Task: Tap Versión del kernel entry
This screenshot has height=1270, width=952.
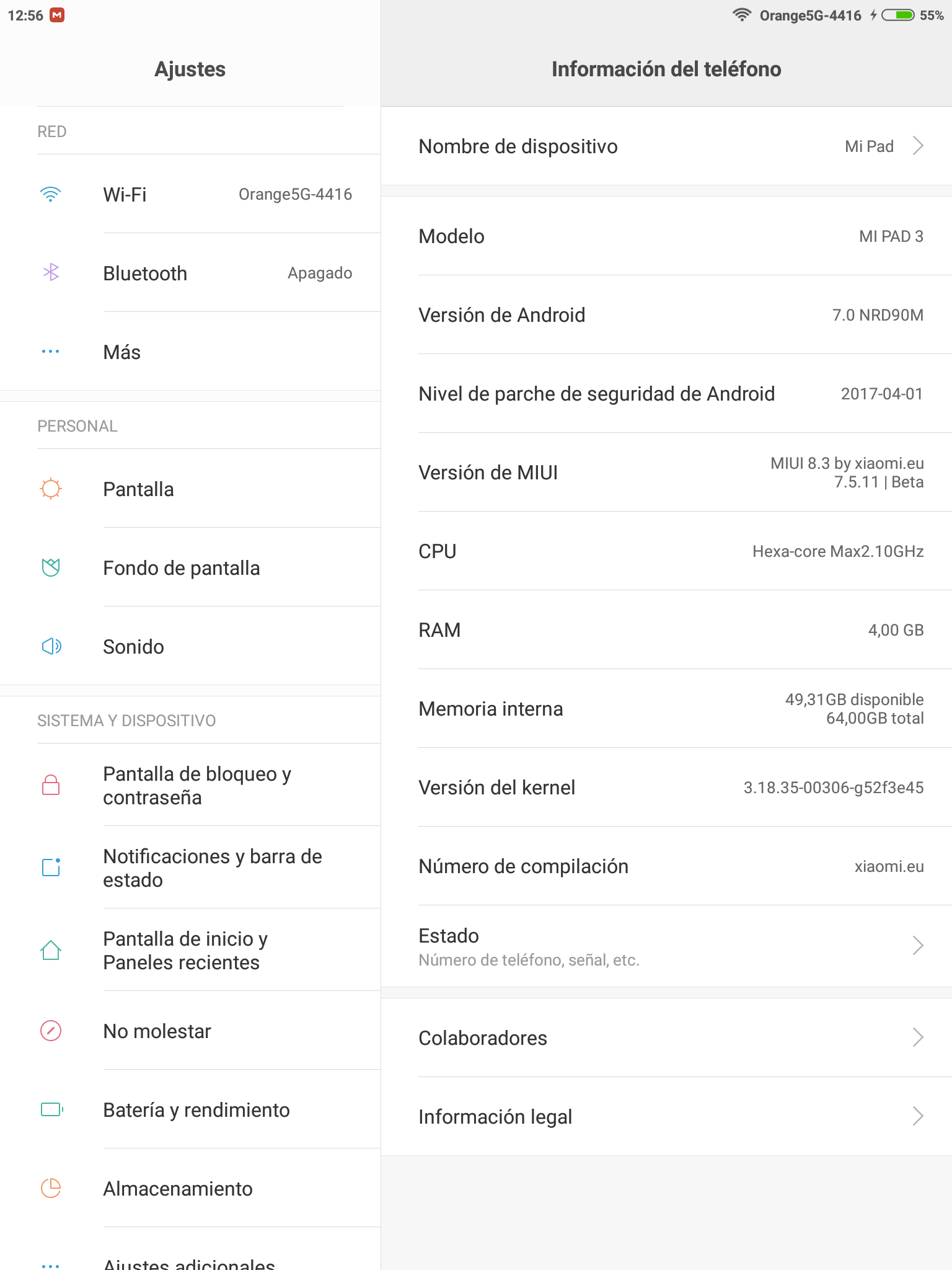Action: coord(666,787)
